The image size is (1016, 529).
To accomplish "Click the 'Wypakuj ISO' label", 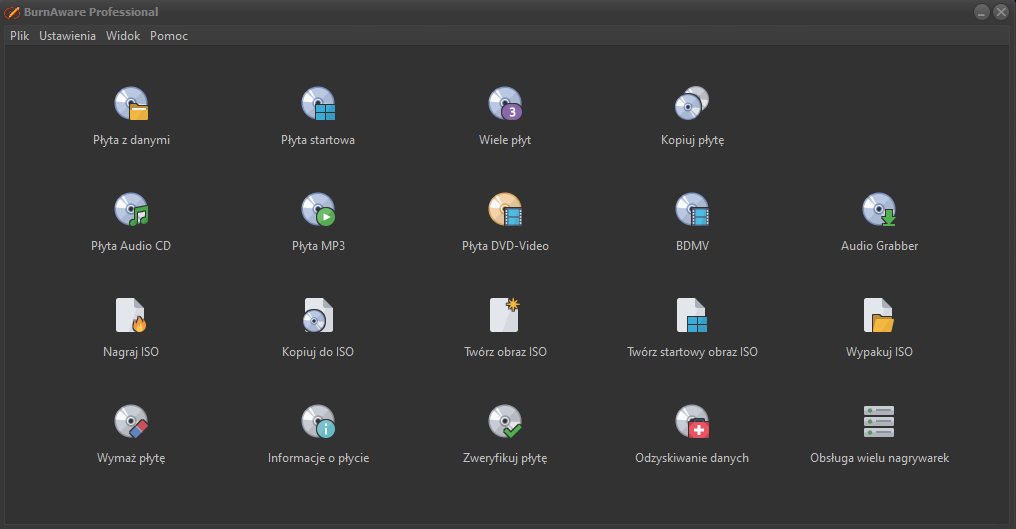I will [879, 352].
